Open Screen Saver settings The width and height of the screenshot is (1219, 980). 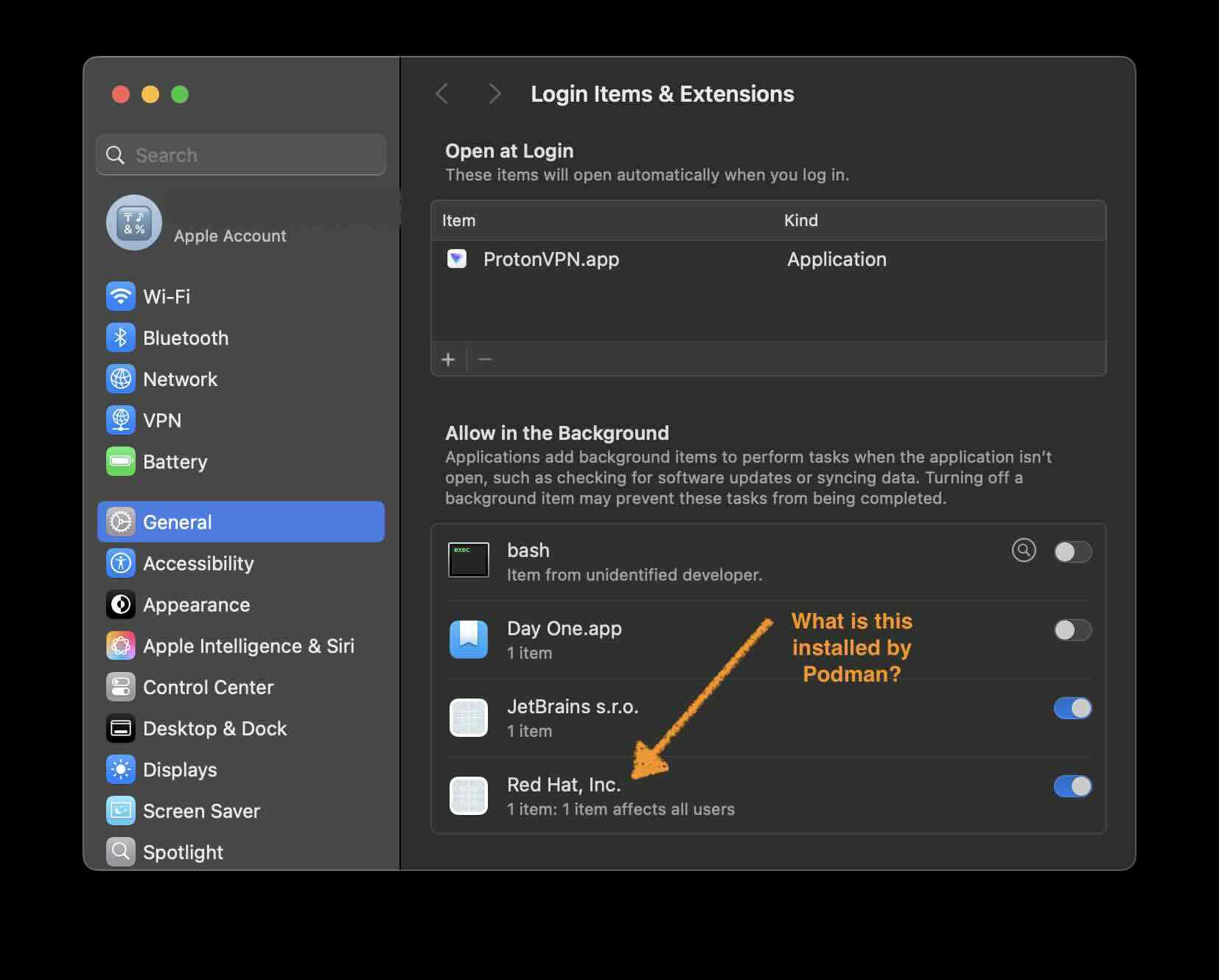tap(241, 811)
